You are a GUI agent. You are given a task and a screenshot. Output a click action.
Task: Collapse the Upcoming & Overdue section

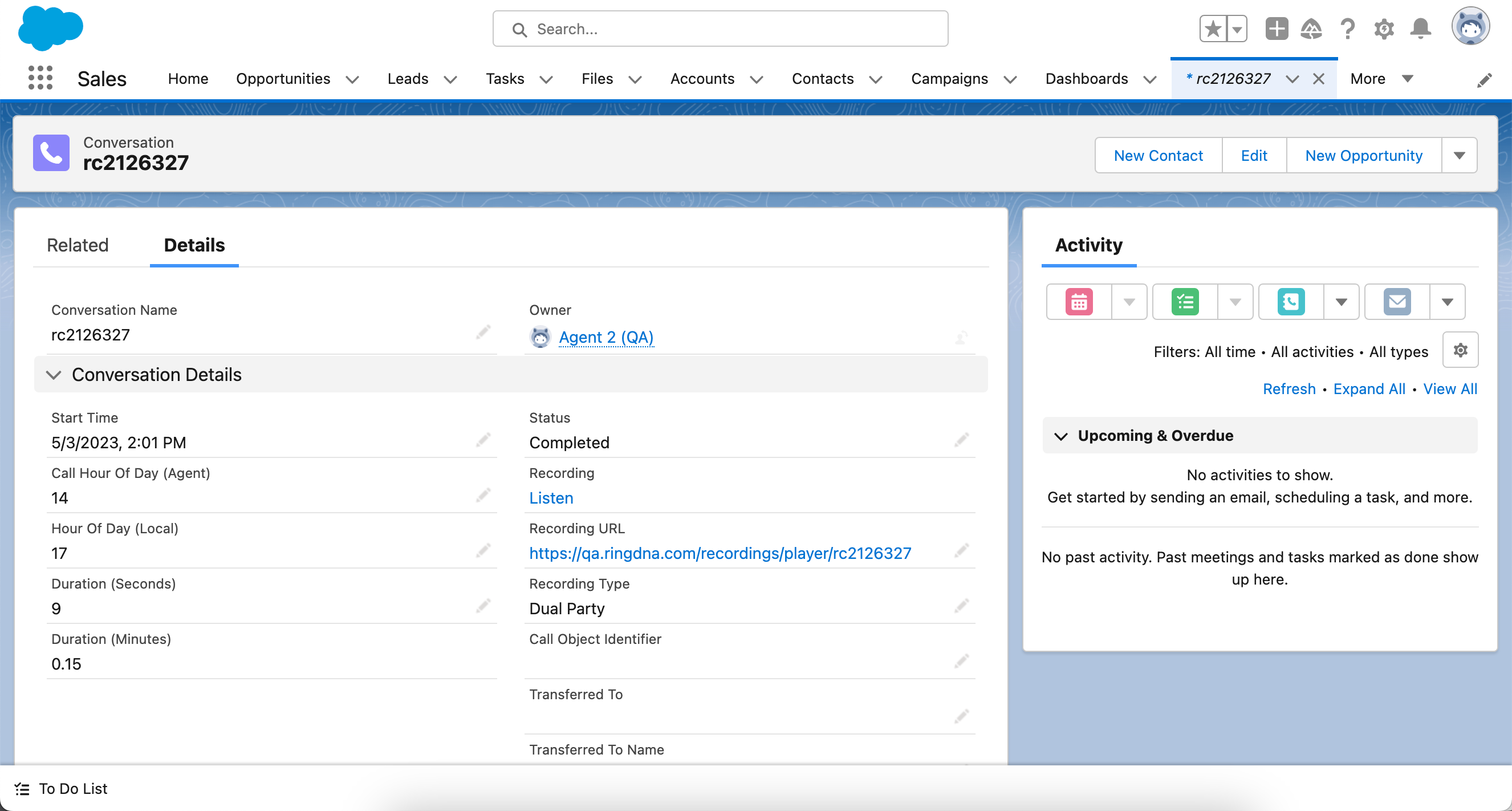pyautogui.click(x=1060, y=436)
